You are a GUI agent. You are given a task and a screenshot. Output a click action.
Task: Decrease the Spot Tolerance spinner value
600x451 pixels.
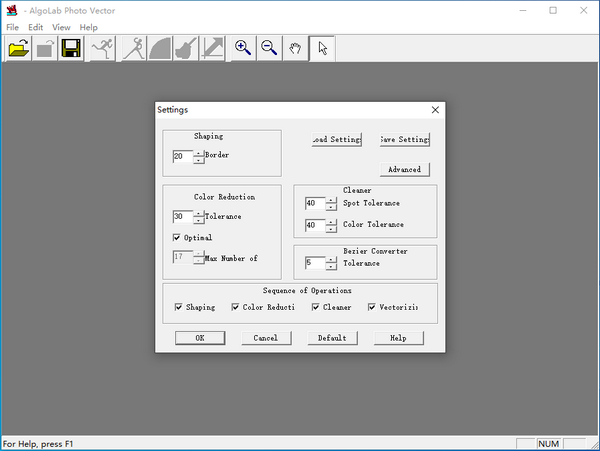coord(331,207)
